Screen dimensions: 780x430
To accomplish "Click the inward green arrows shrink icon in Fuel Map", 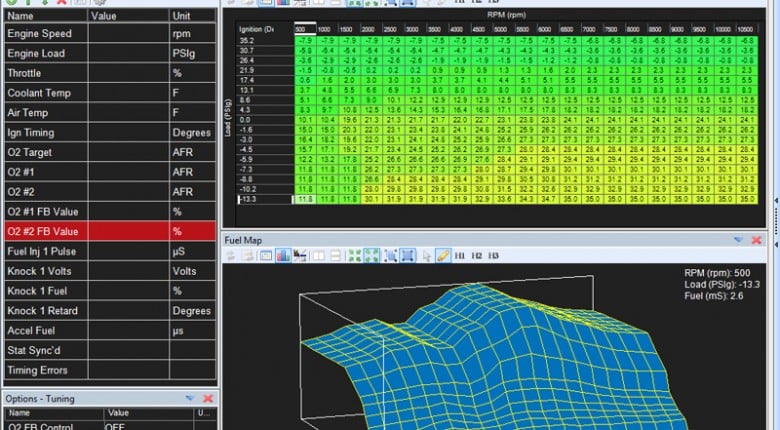I will pyautogui.click(x=354, y=256).
